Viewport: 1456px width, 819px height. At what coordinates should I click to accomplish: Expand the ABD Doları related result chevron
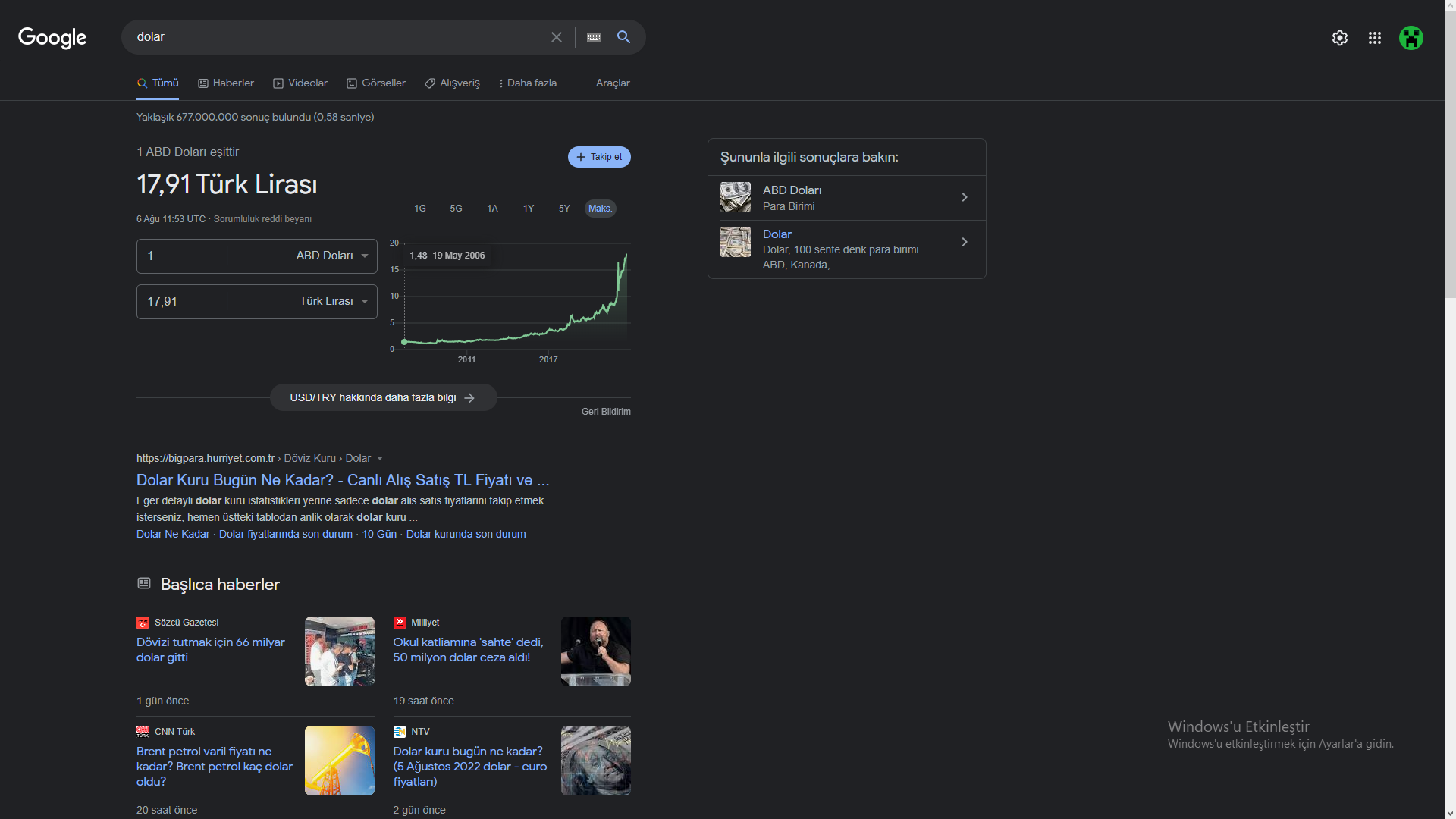(x=965, y=197)
